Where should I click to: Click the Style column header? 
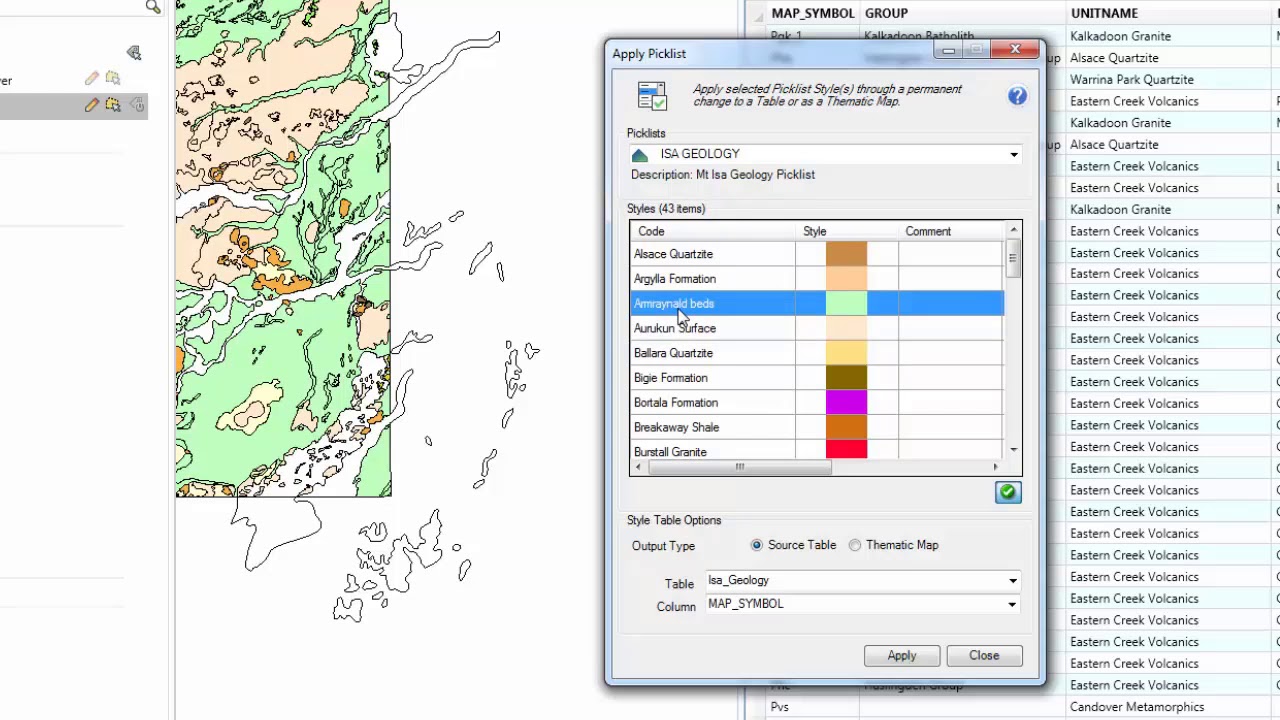point(847,232)
